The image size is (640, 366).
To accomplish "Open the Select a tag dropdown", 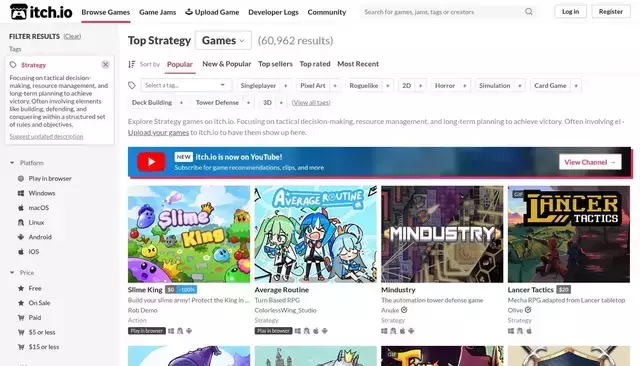I will coord(186,85).
